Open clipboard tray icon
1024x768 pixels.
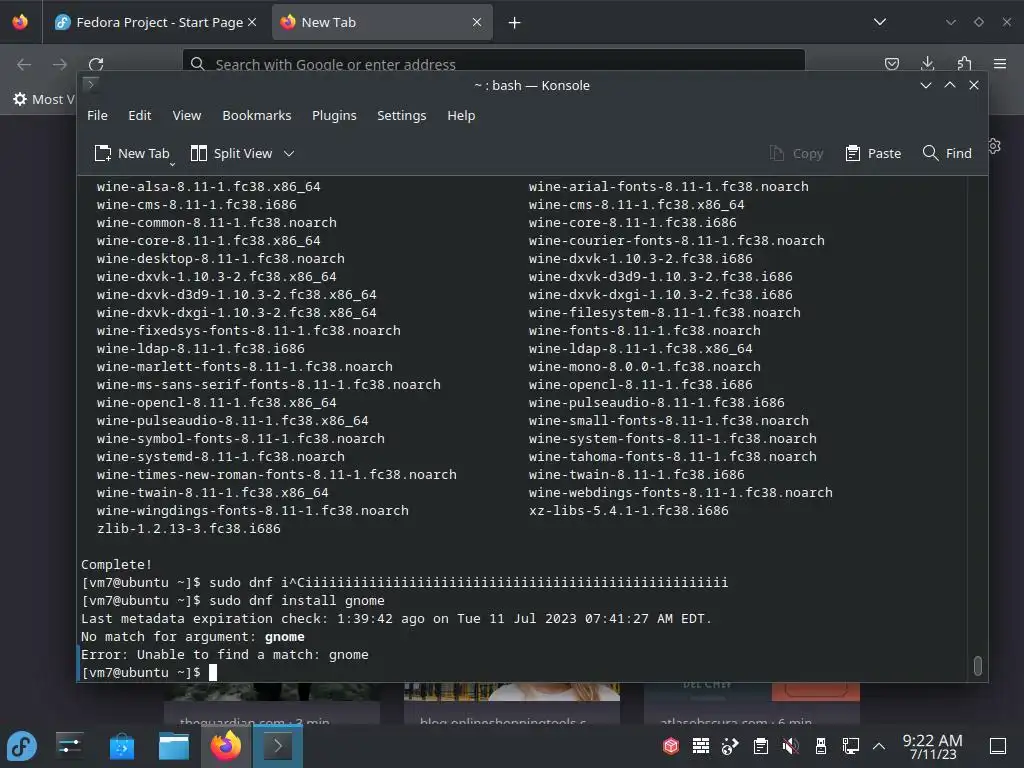760,746
